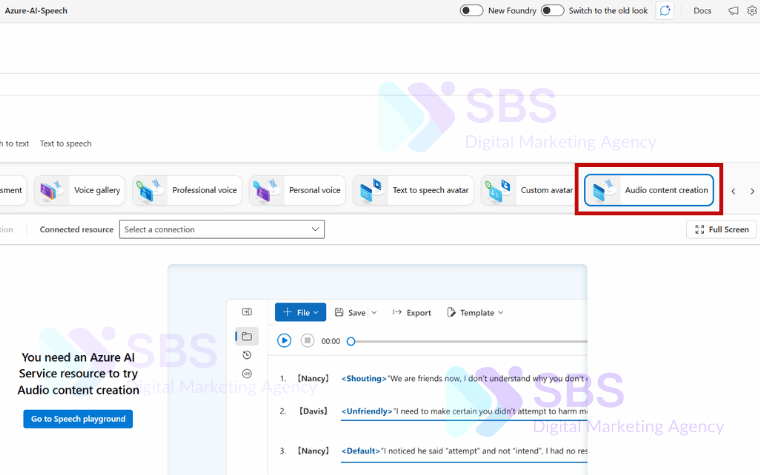Click the play audio button
The image size is (760, 475).
(x=284, y=341)
